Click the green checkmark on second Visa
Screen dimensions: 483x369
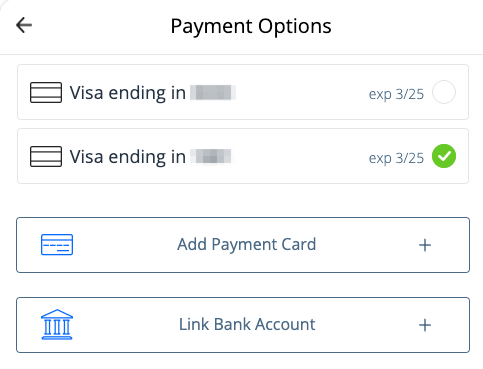click(x=444, y=156)
